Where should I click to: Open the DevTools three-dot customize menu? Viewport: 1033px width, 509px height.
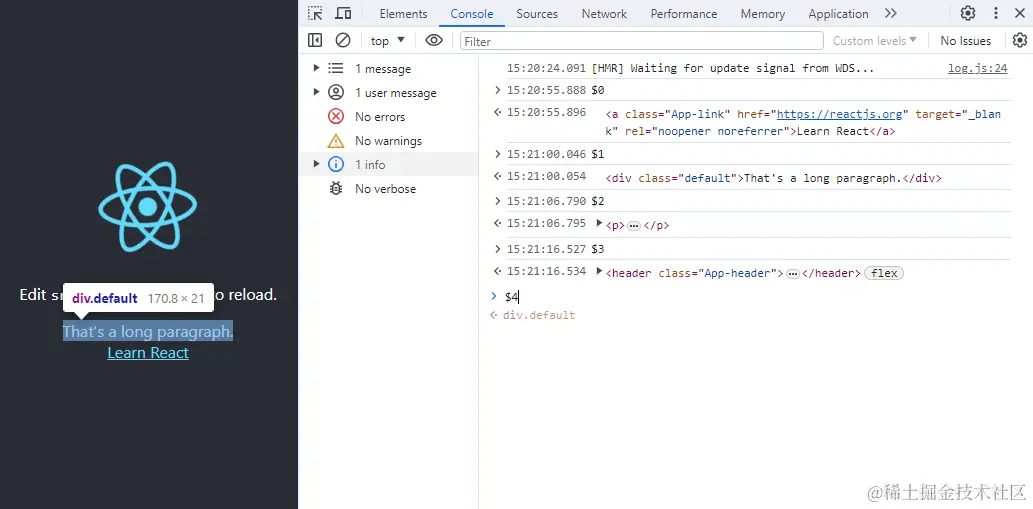[x=995, y=14]
